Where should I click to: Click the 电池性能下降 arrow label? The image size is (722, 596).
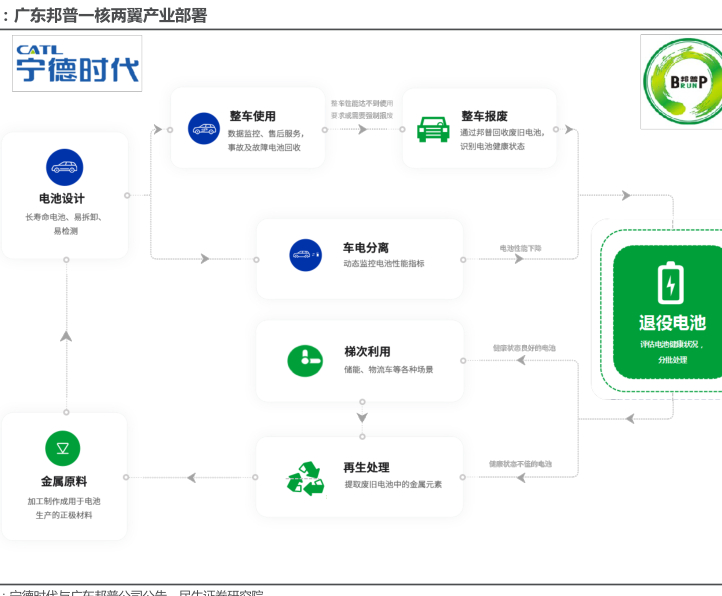coord(520,248)
